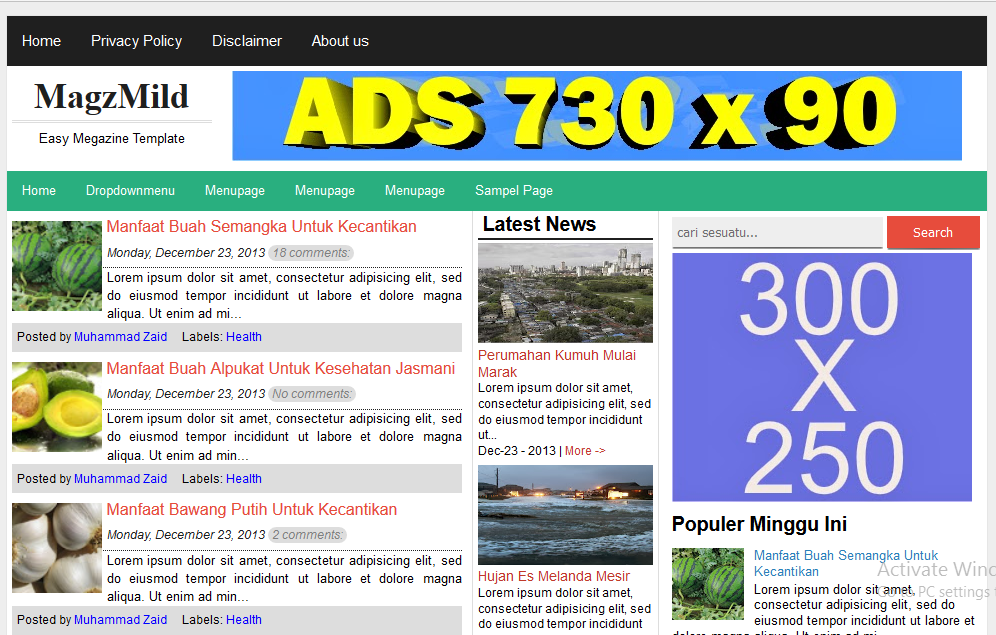
Task: Click date Monday, December 23, 2013 of Semangka post
Action: pyautogui.click(x=186, y=253)
